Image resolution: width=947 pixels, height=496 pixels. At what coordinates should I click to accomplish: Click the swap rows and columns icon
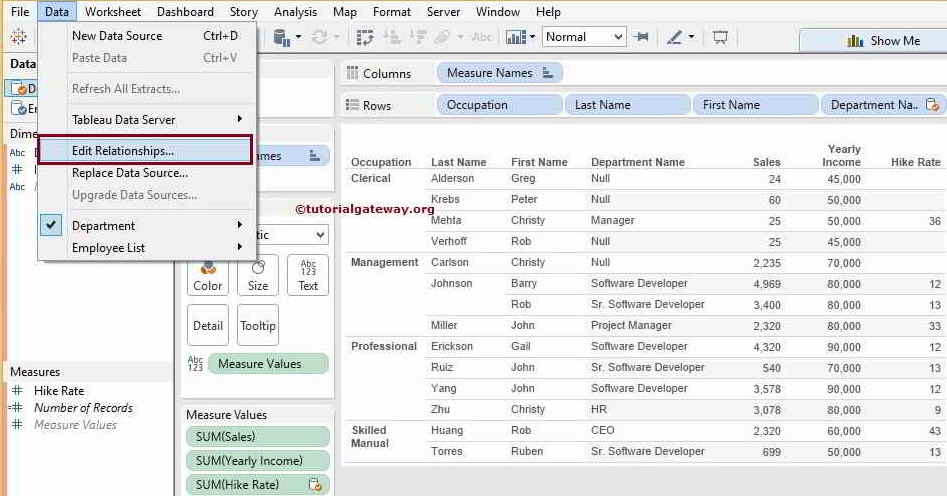coord(365,38)
